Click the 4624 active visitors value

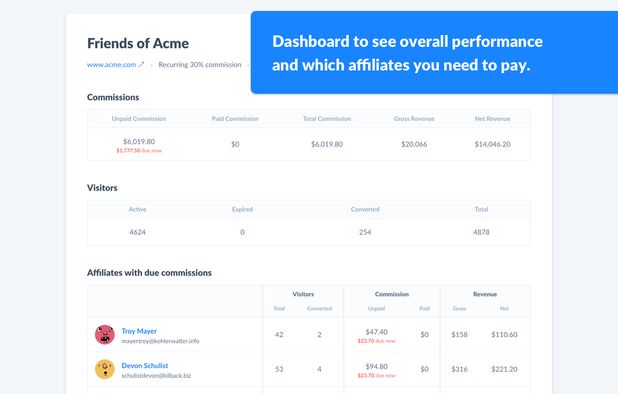pyautogui.click(x=138, y=232)
